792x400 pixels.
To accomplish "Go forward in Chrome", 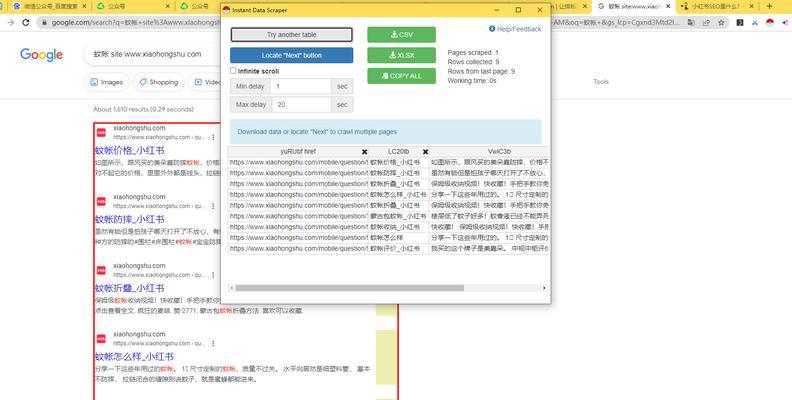I will (x=11, y=22).
